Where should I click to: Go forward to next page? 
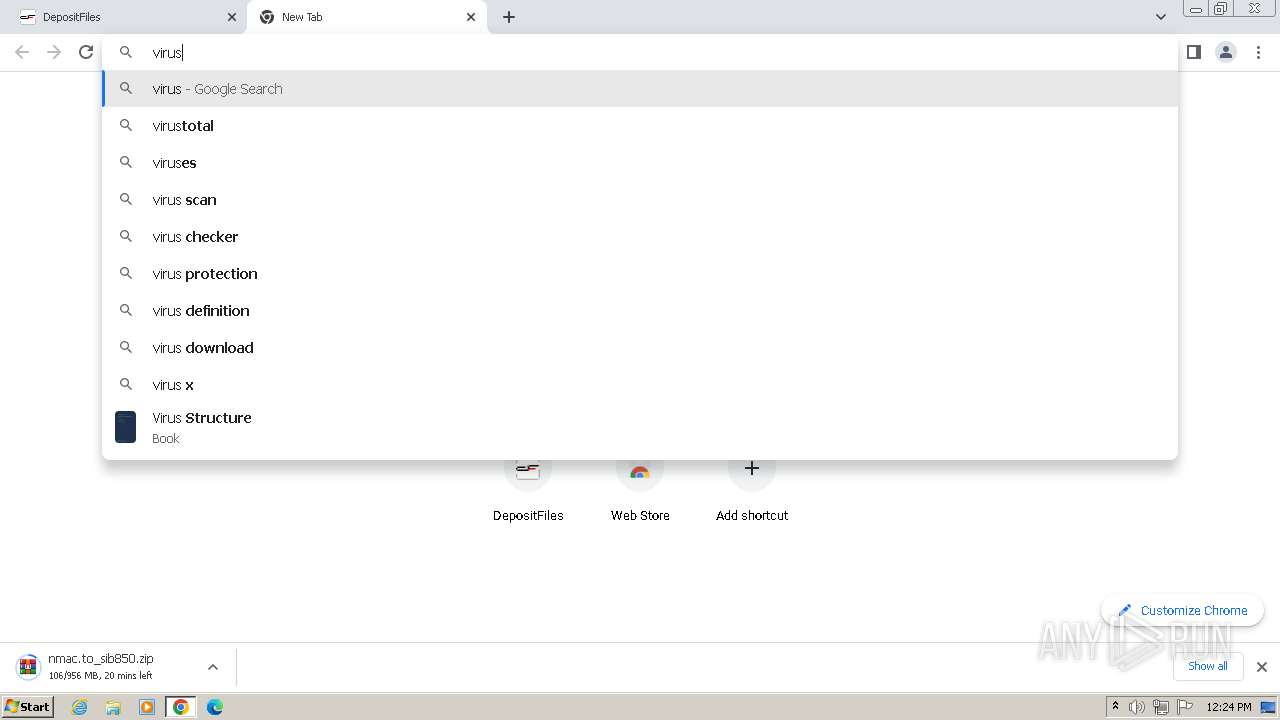click(x=54, y=52)
